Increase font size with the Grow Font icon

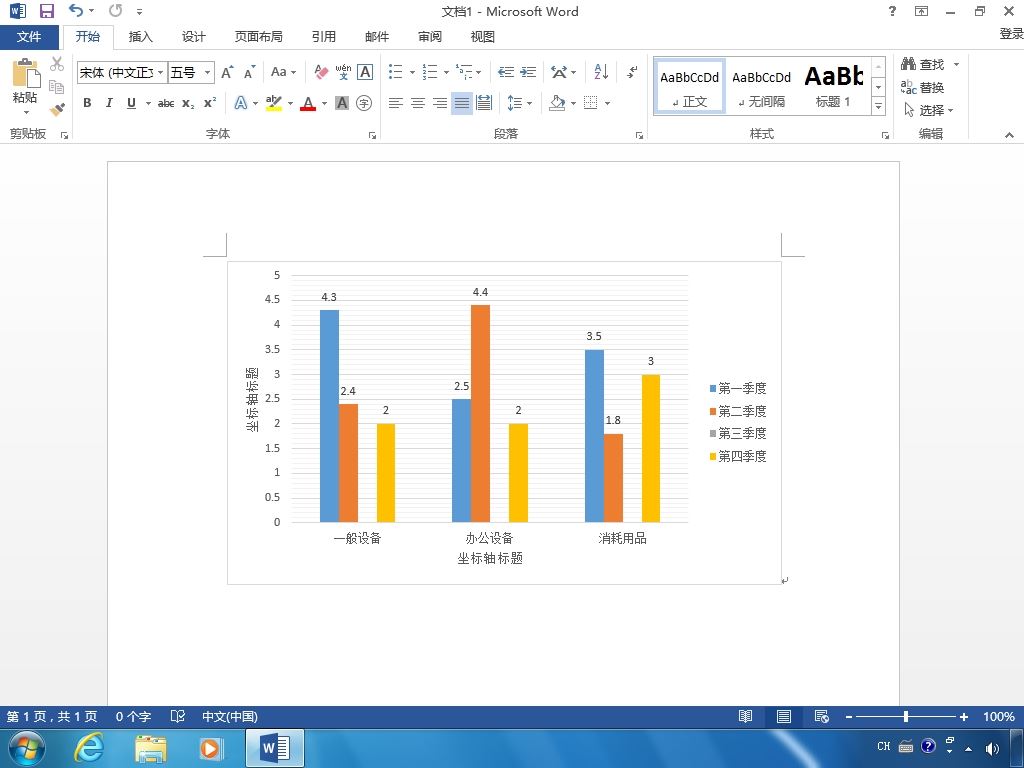point(227,72)
